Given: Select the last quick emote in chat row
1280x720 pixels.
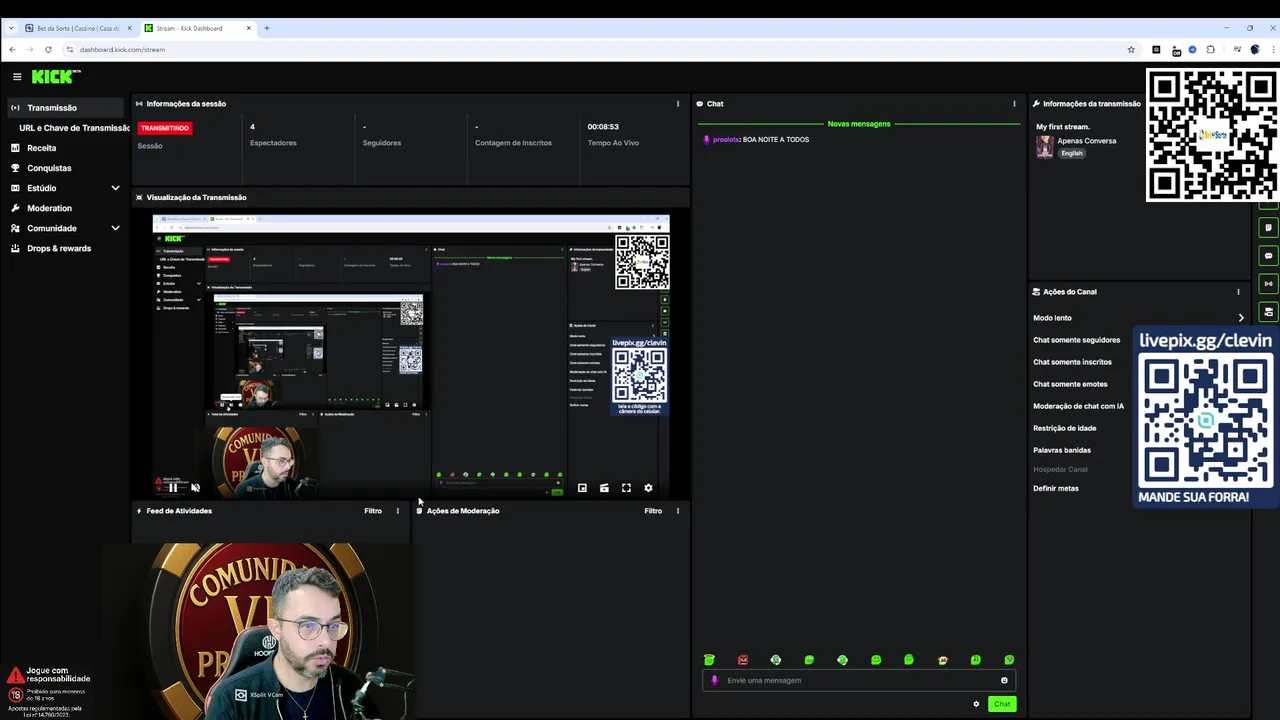Looking at the screenshot, I should pyautogui.click(x=1009, y=660).
